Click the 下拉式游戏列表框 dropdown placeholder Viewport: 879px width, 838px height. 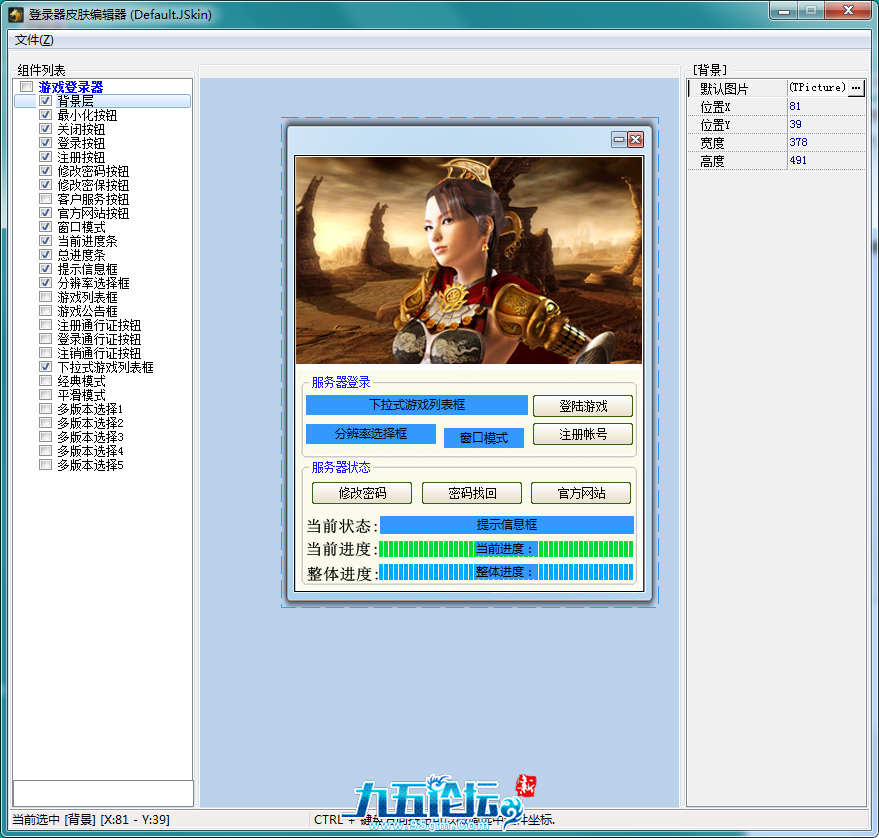click(x=416, y=405)
